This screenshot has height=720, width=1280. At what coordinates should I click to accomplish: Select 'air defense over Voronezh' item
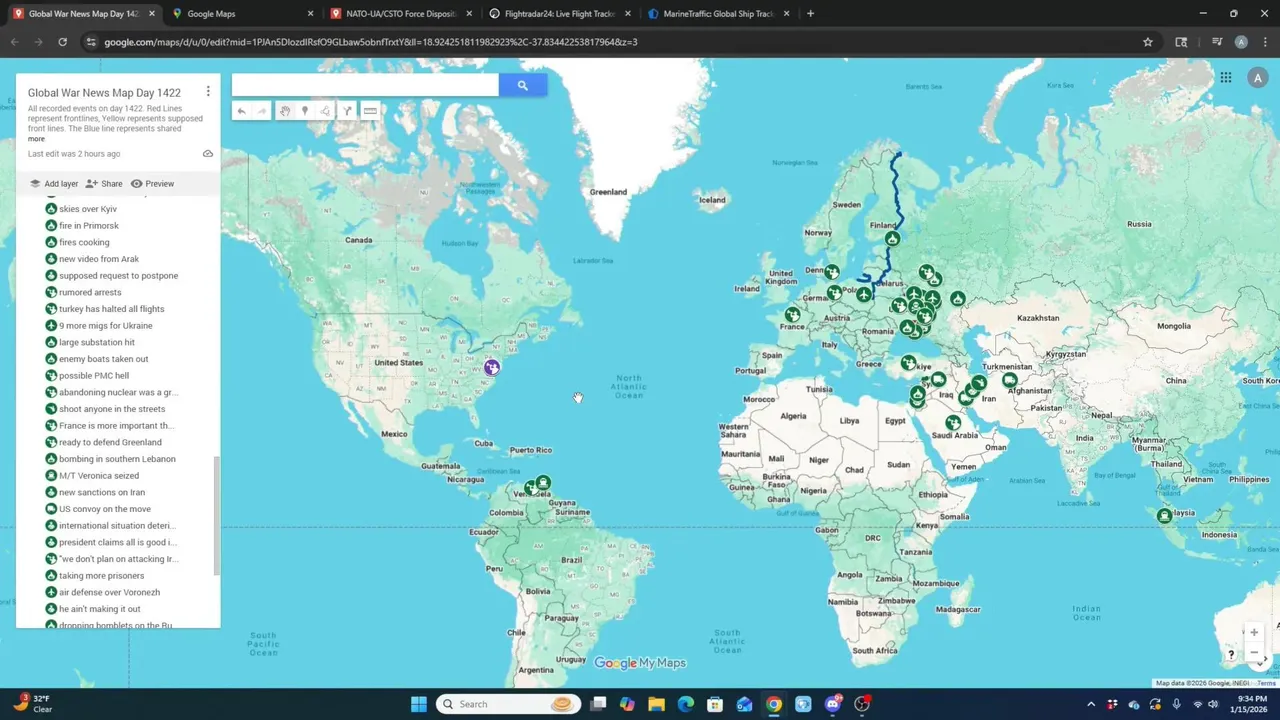pyautogui.click(x=110, y=592)
